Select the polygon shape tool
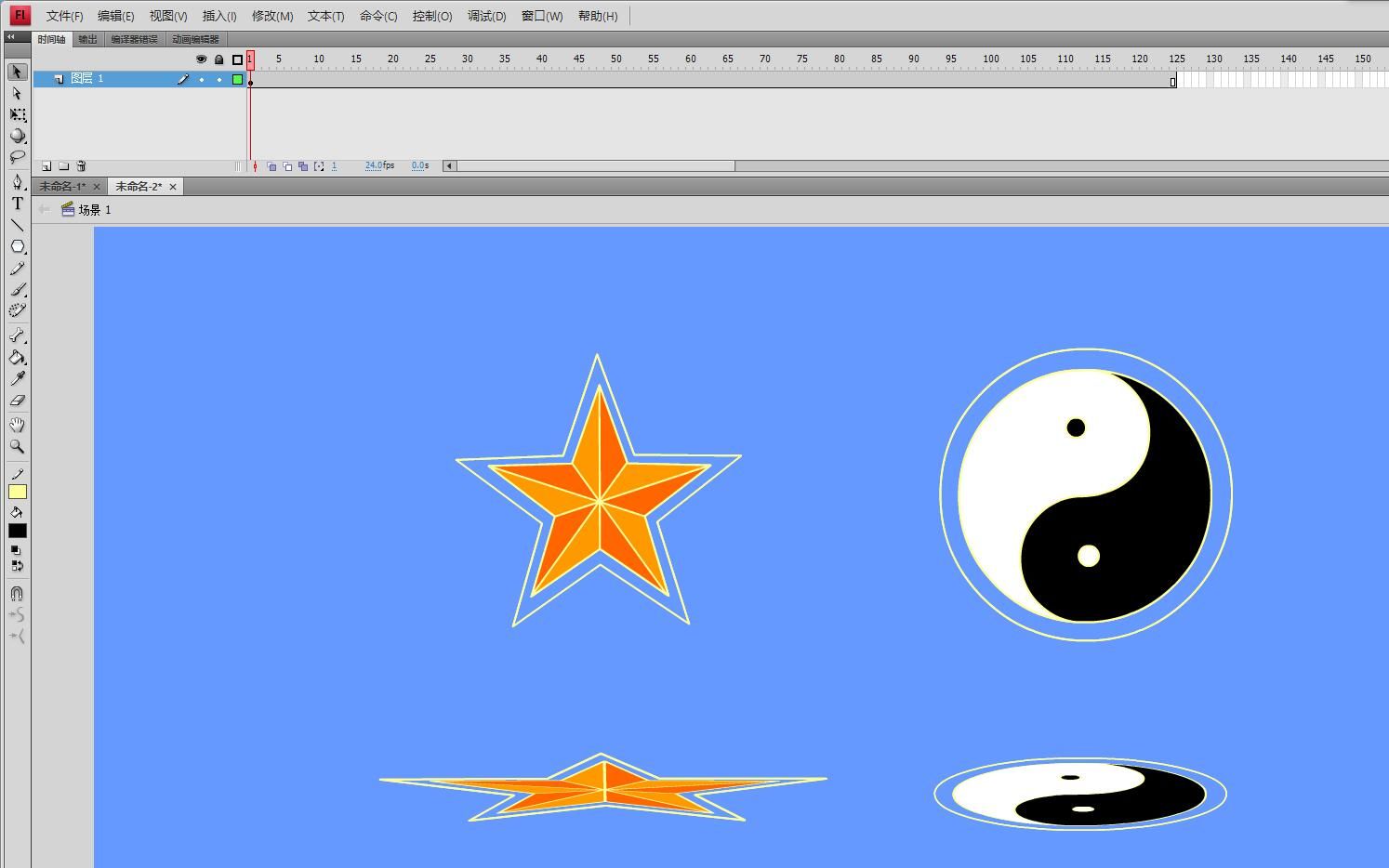 [17, 246]
